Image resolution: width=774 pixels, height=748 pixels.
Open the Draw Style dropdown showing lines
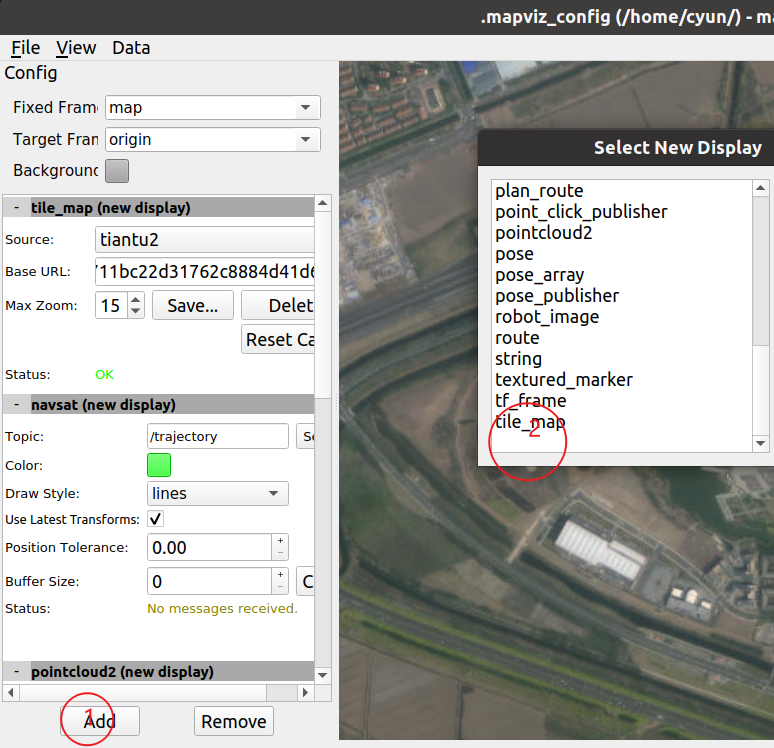pos(218,494)
